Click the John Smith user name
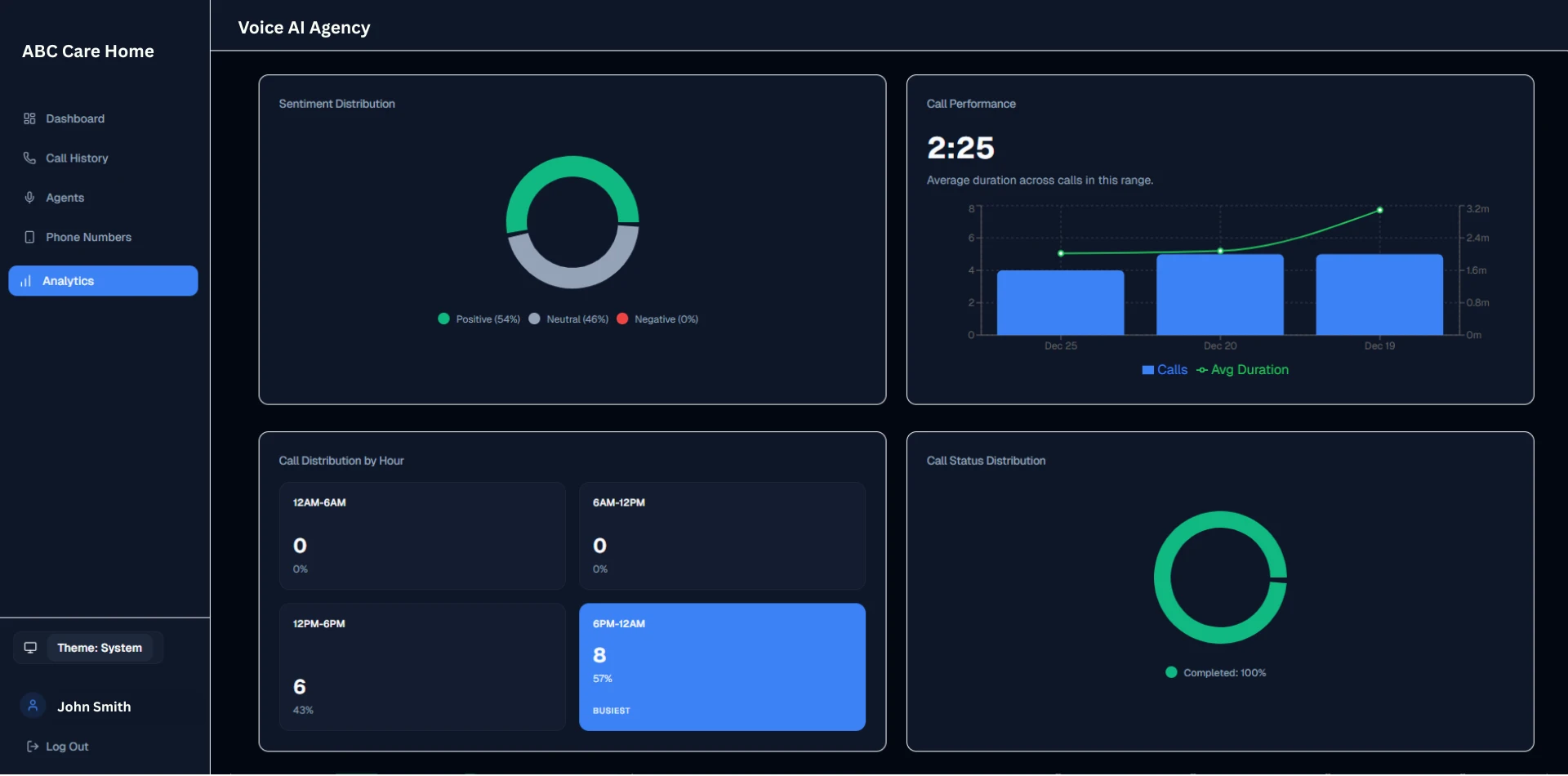This screenshot has width=1568, height=776. (94, 707)
